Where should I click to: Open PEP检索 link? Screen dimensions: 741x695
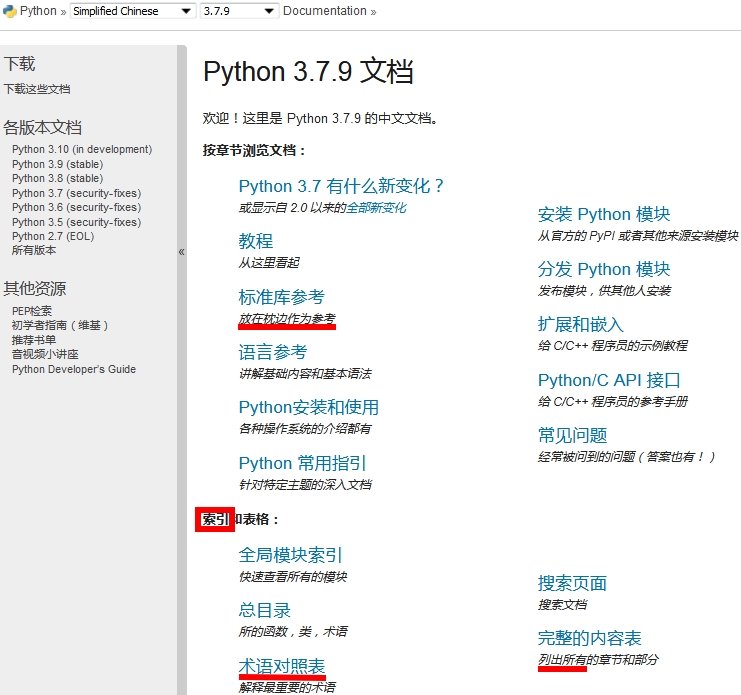click(x=32, y=311)
